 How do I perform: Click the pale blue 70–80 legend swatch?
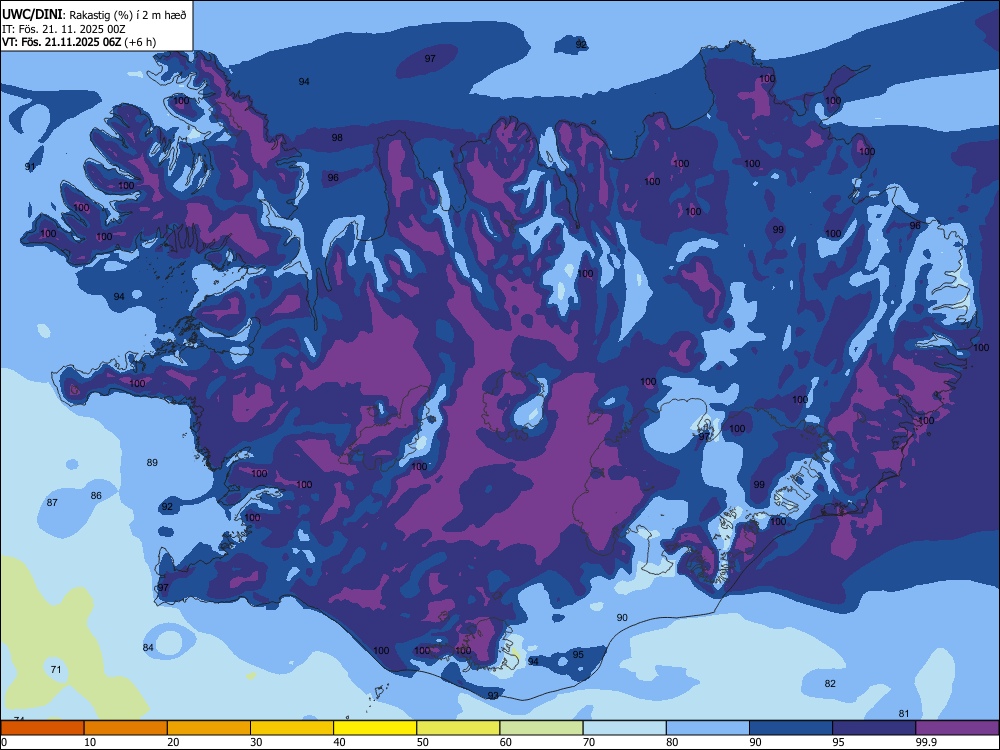tap(624, 728)
